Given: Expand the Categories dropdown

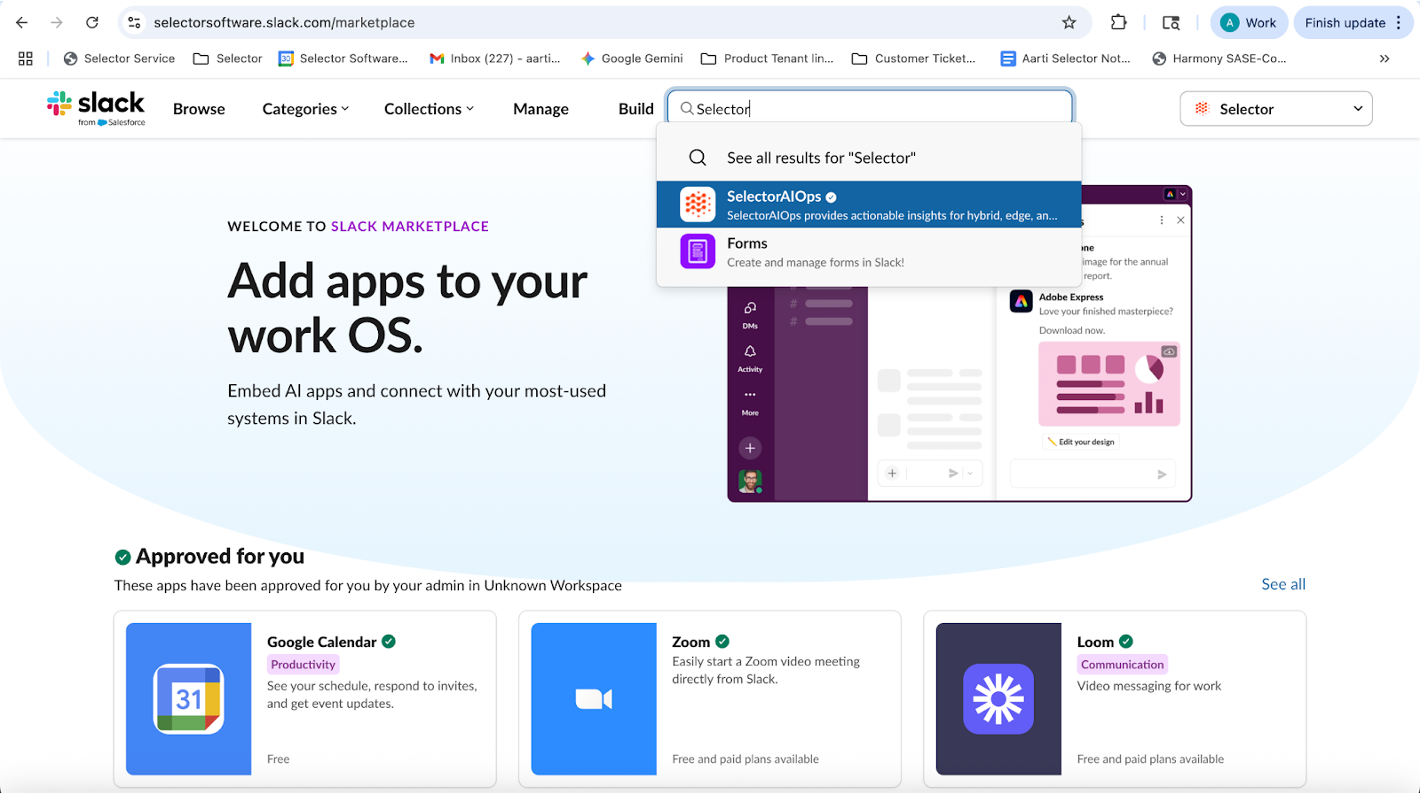Looking at the screenshot, I should point(305,108).
